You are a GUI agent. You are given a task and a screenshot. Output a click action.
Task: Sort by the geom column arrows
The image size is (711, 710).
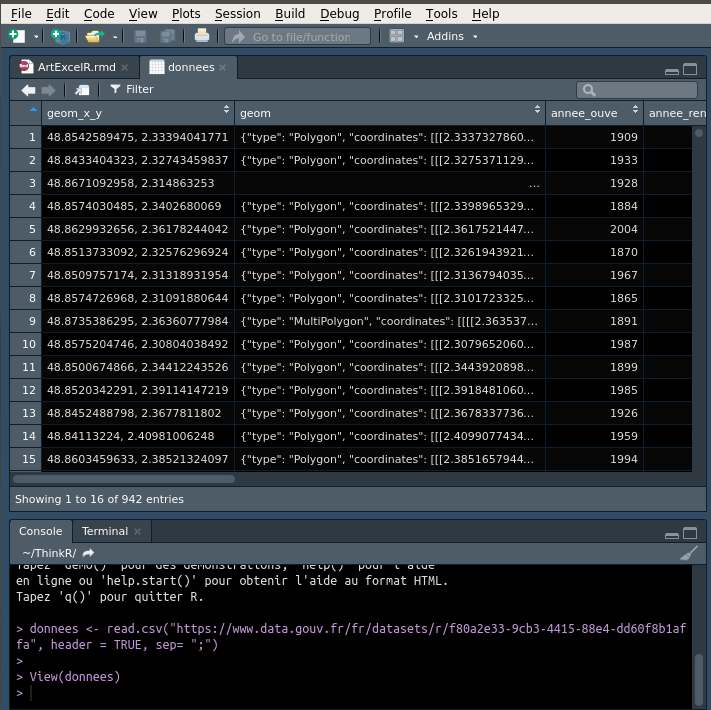537,109
